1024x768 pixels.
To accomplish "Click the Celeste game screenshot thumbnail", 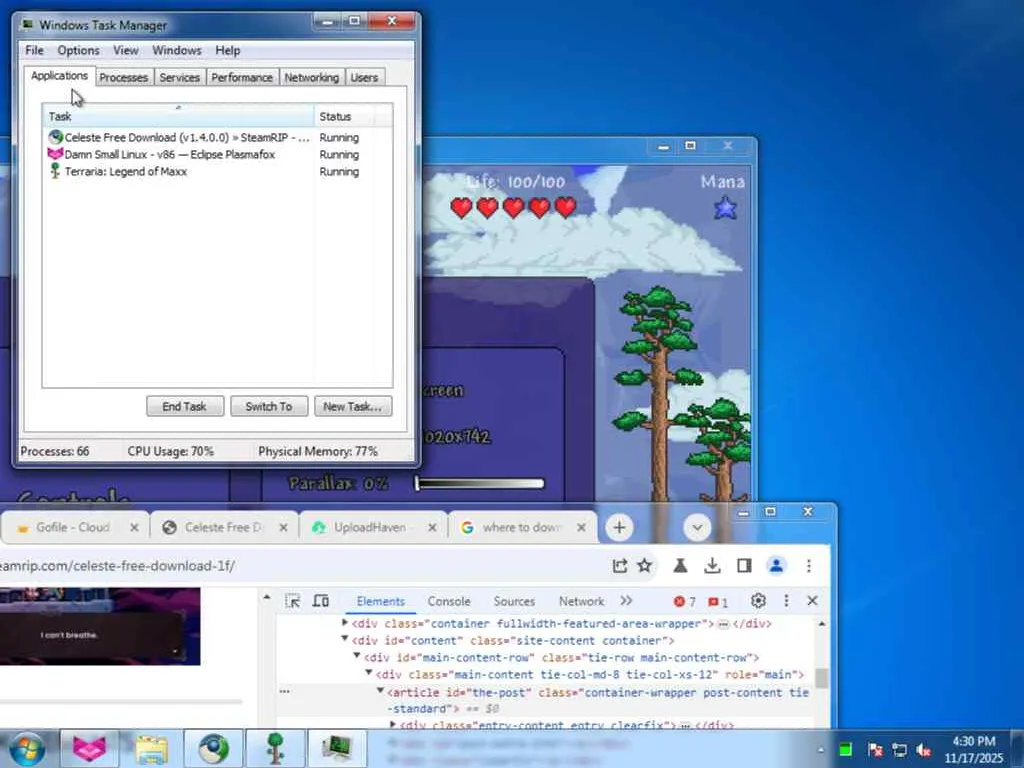I will point(100,627).
